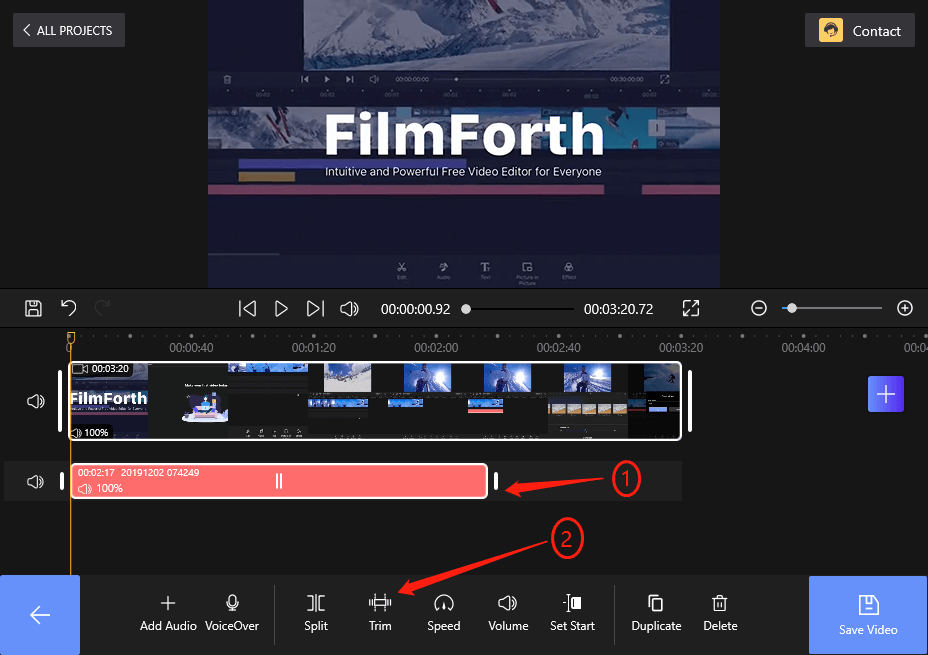Click the total duration 00:03:20.72

(618, 309)
